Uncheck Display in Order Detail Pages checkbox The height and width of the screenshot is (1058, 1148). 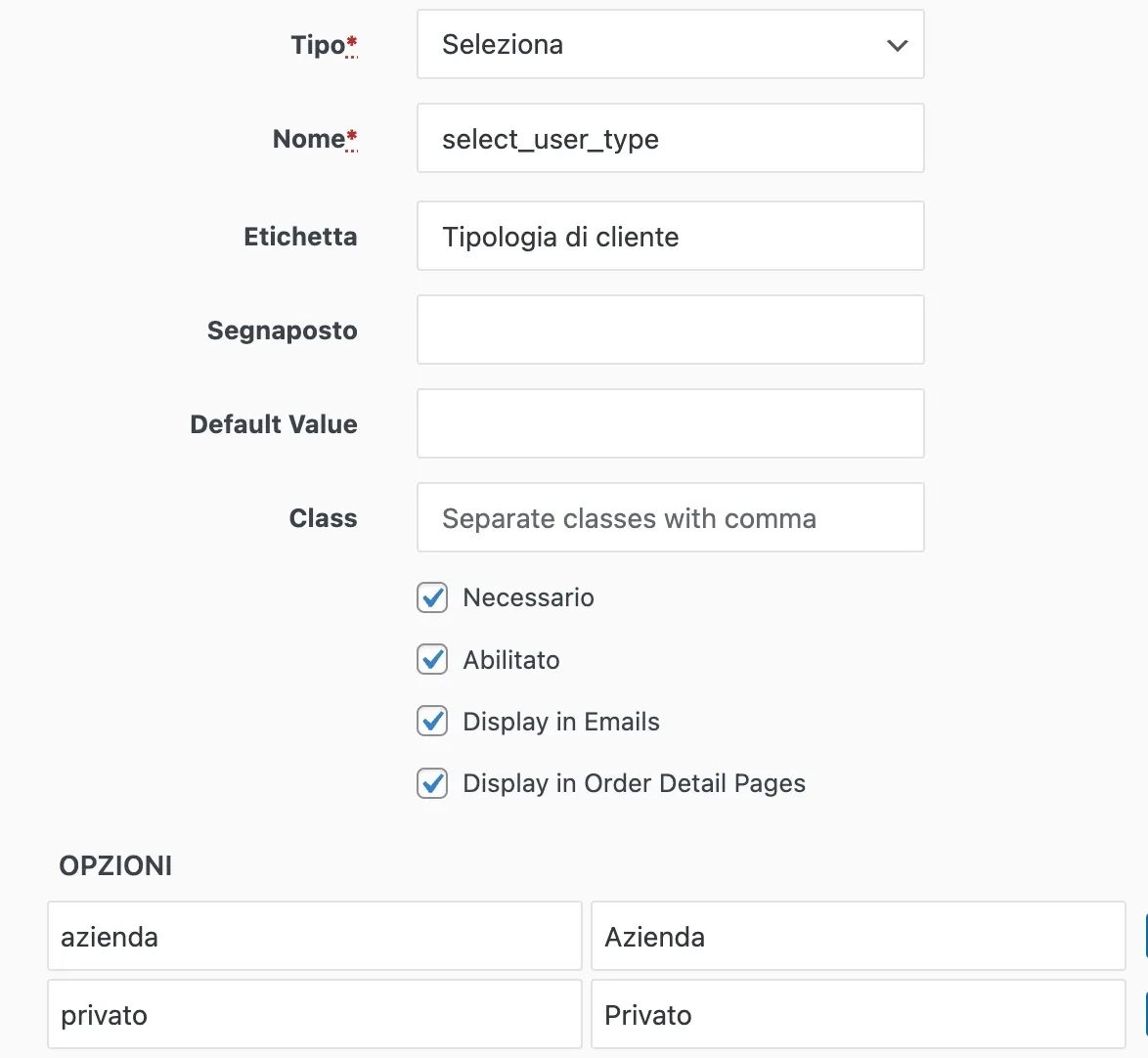click(432, 783)
